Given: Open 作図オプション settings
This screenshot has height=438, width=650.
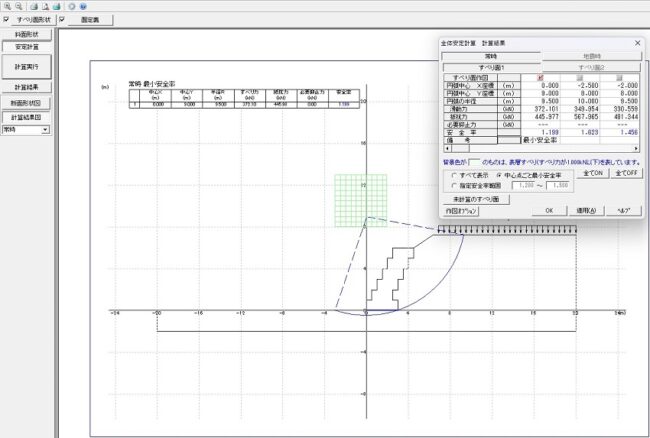Looking at the screenshot, I should 461,211.
